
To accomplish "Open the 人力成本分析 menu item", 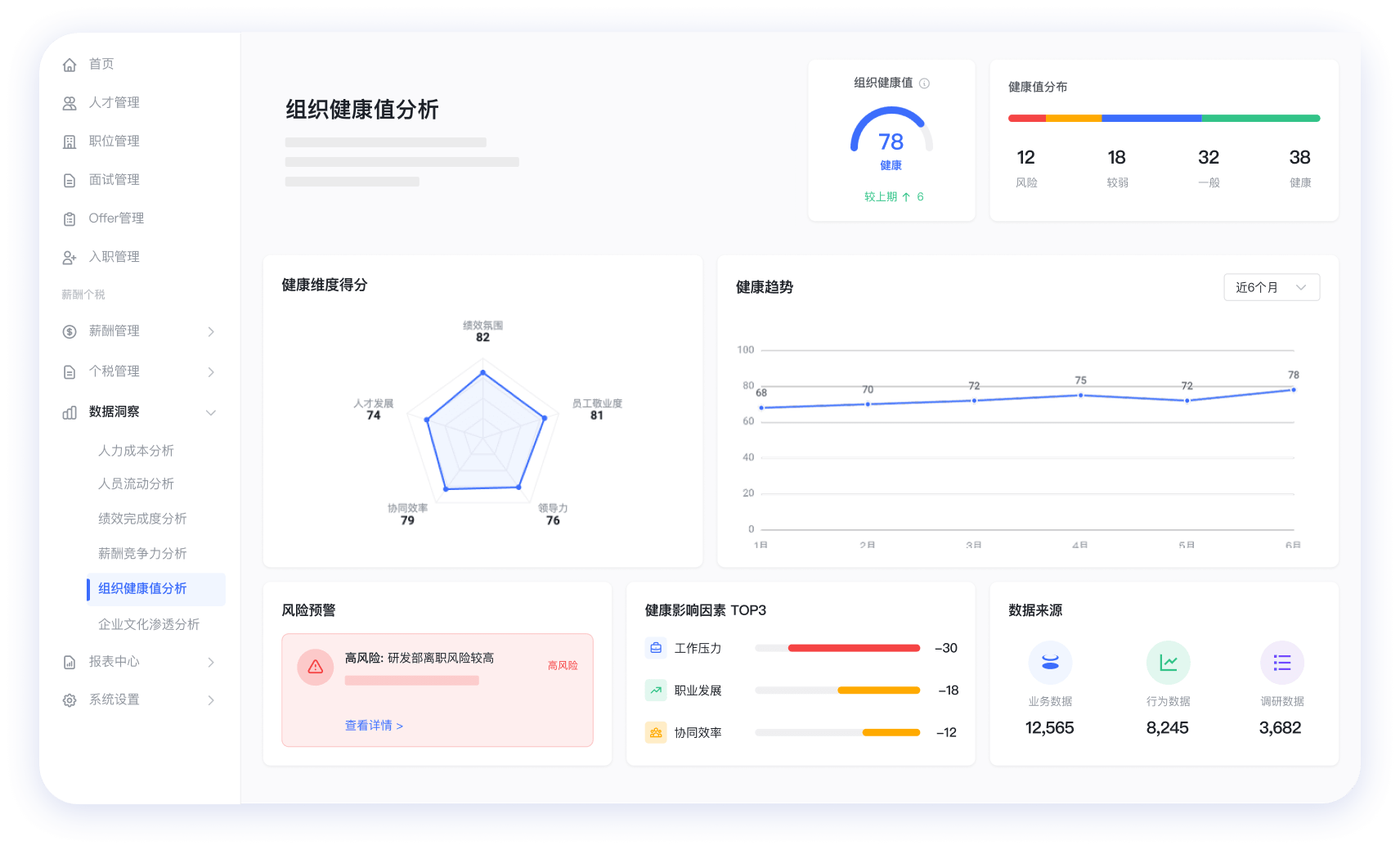I will click(136, 451).
